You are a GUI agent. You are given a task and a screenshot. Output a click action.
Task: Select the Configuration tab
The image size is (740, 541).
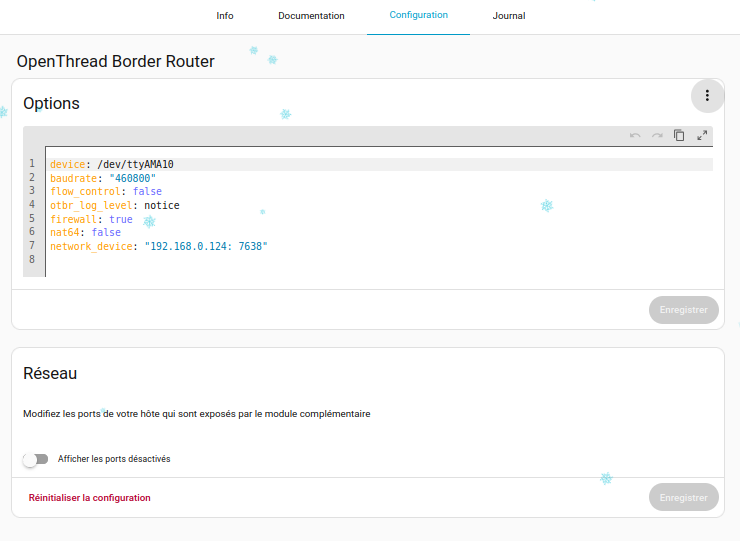coord(419,16)
